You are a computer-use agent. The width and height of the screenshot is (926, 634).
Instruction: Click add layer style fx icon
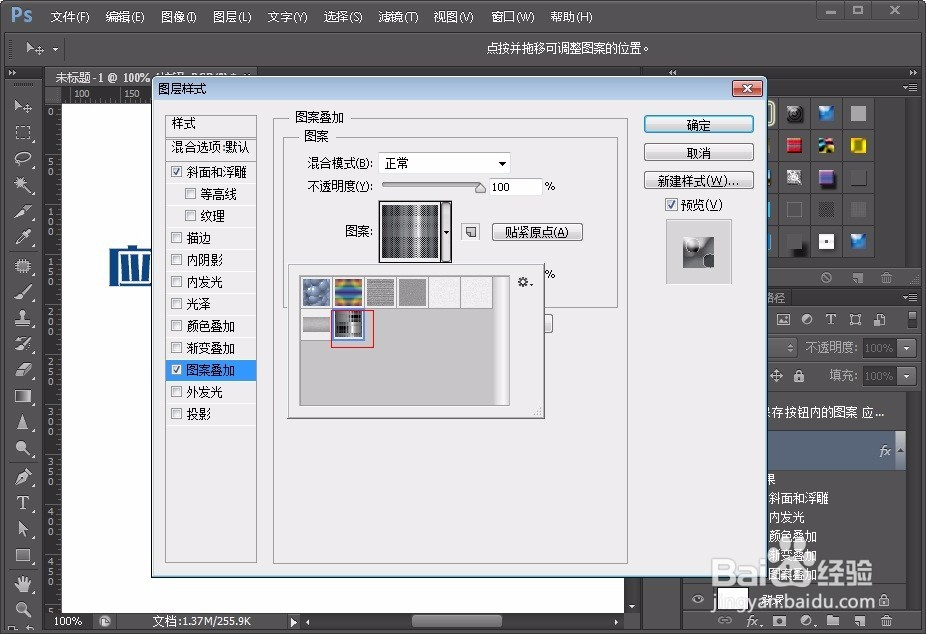click(753, 620)
